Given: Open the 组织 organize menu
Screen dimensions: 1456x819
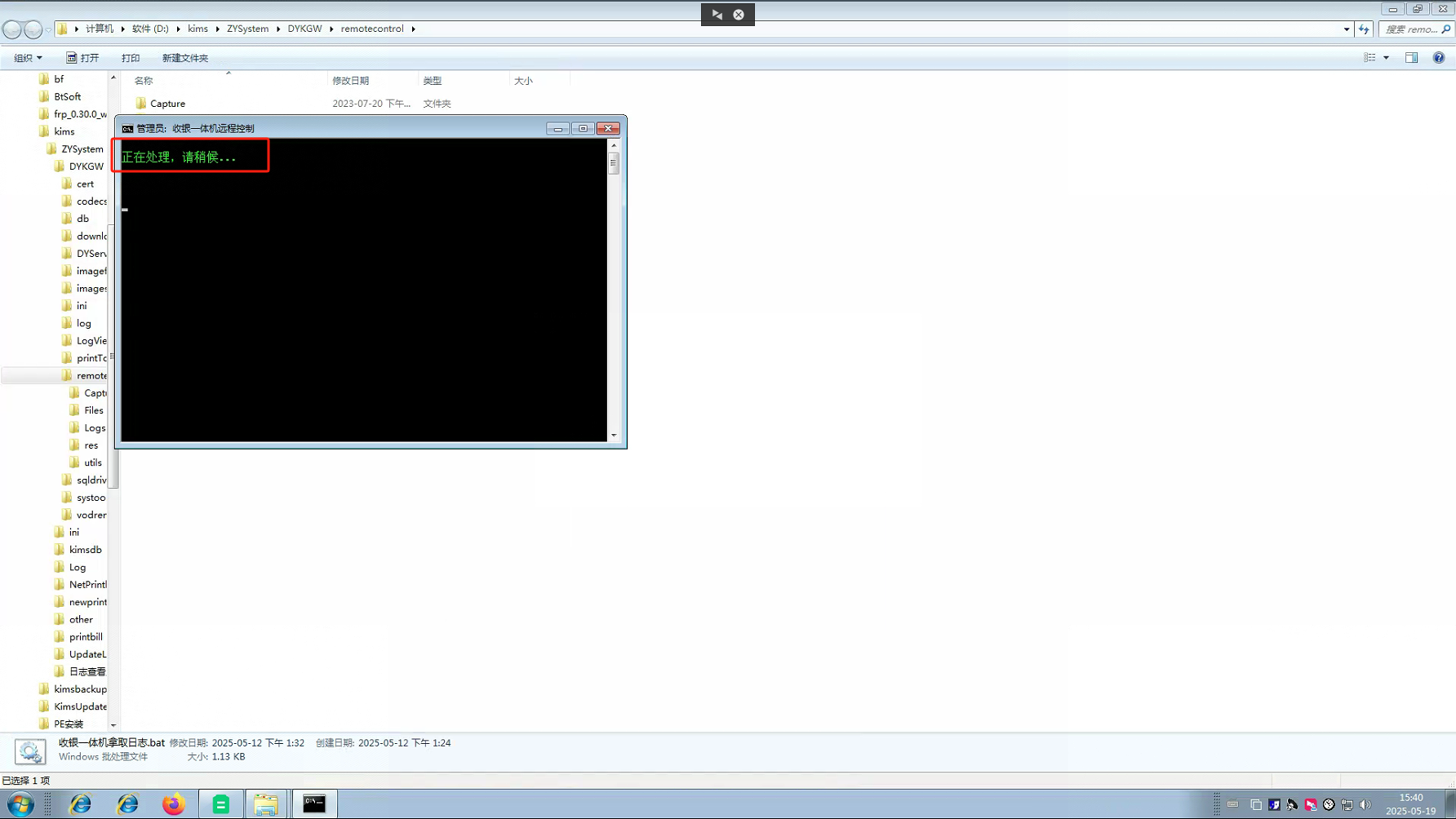Looking at the screenshot, I should [28, 58].
